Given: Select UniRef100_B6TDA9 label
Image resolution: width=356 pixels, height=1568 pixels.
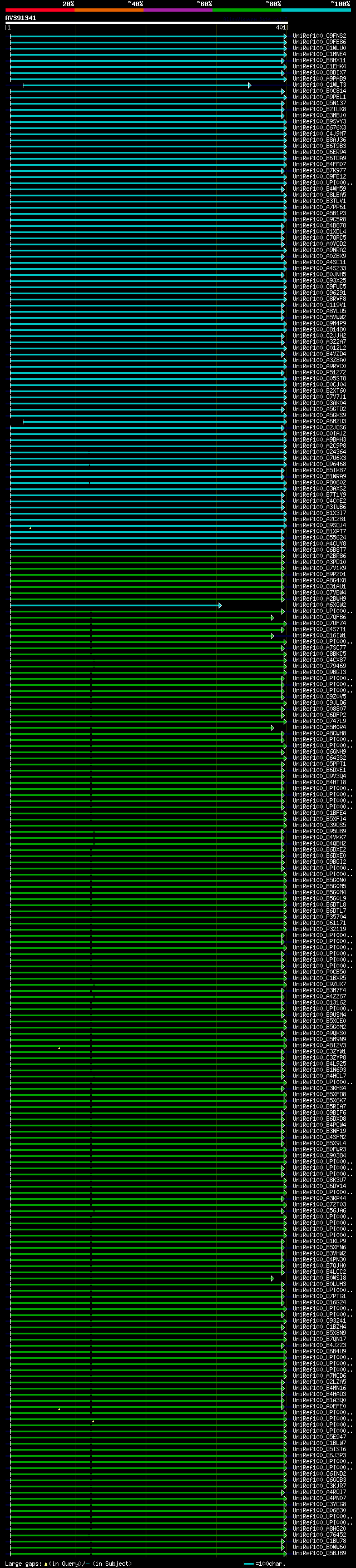Looking at the screenshot, I should click(x=319, y=159).
